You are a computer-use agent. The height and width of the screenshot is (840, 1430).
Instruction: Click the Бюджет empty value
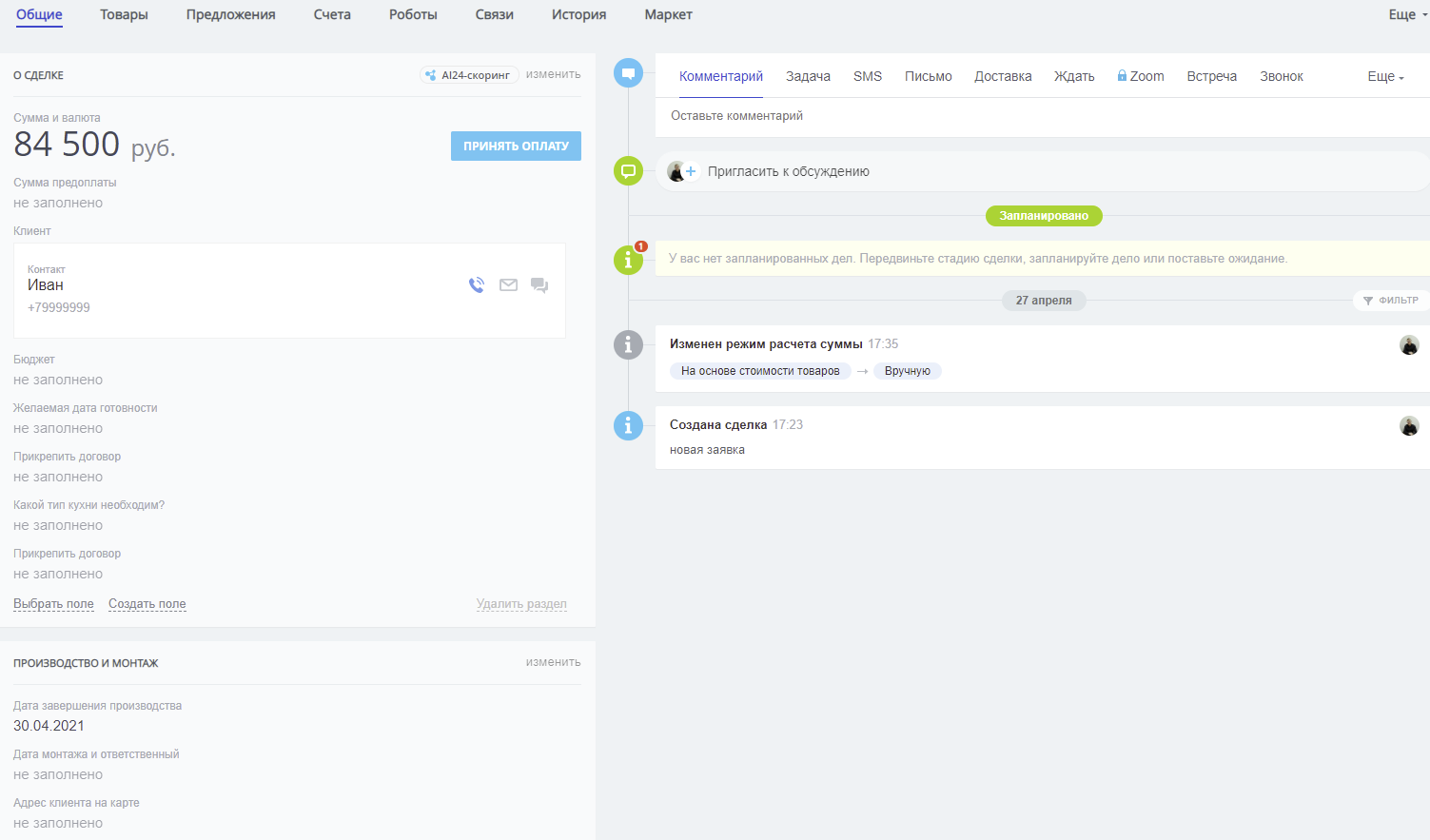58,380
